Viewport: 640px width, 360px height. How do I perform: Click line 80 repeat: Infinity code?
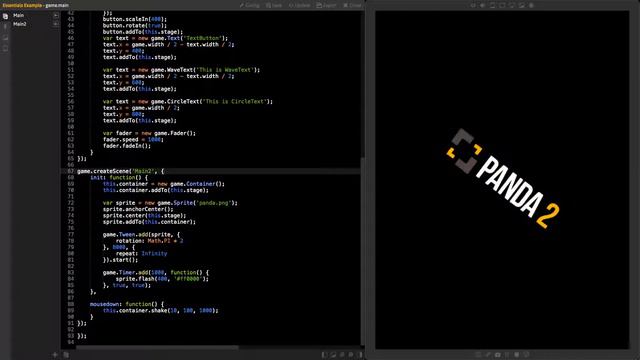point(141,253)
